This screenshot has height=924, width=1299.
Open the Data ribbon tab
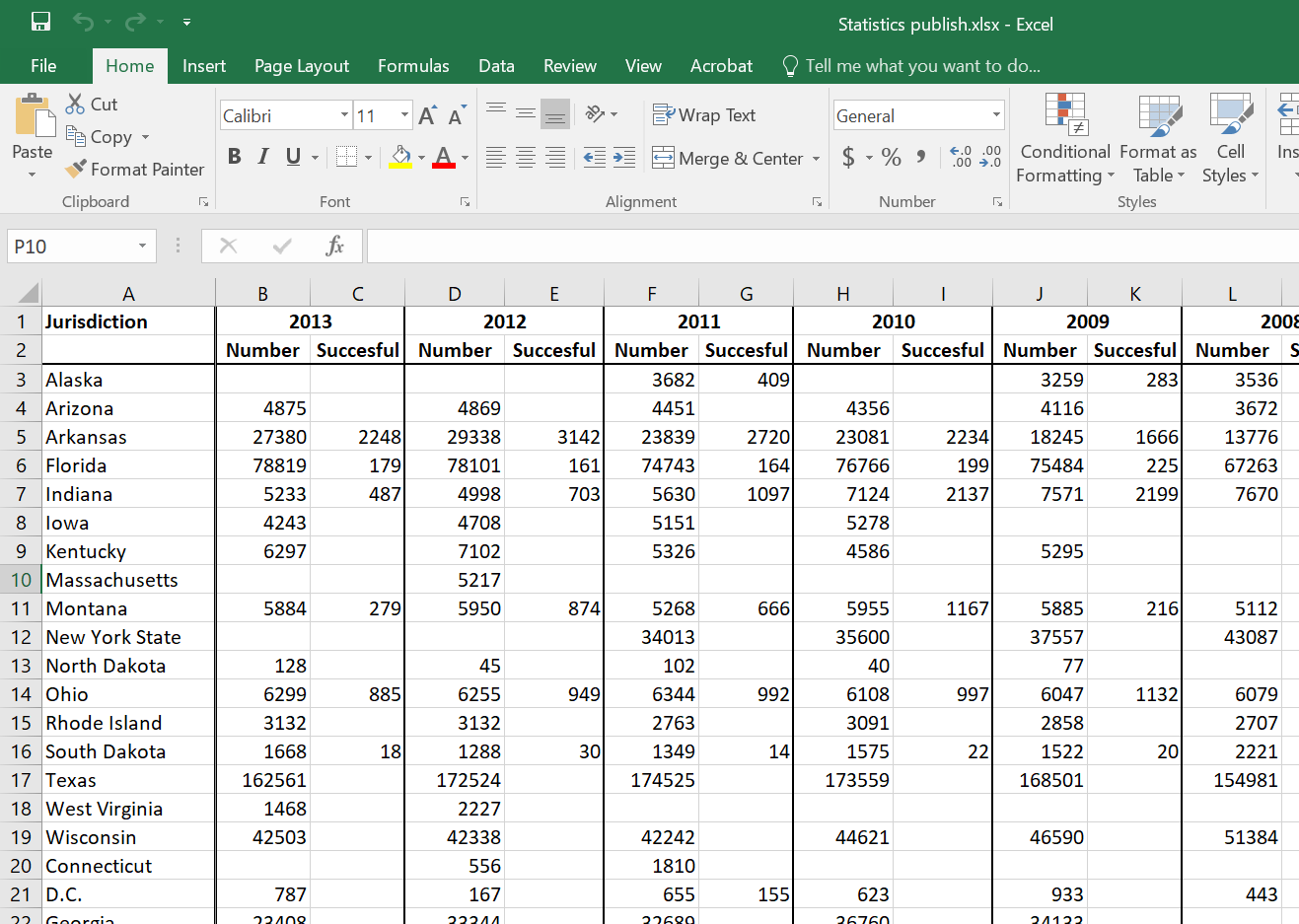(496, 66)
